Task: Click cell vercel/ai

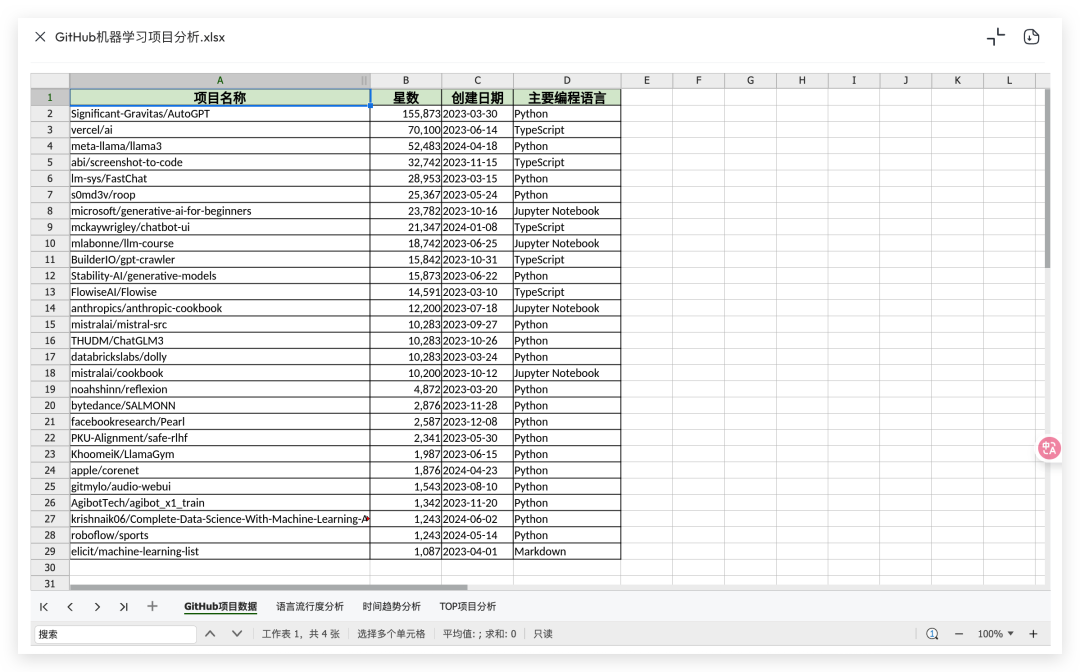Action: point(220,130)
